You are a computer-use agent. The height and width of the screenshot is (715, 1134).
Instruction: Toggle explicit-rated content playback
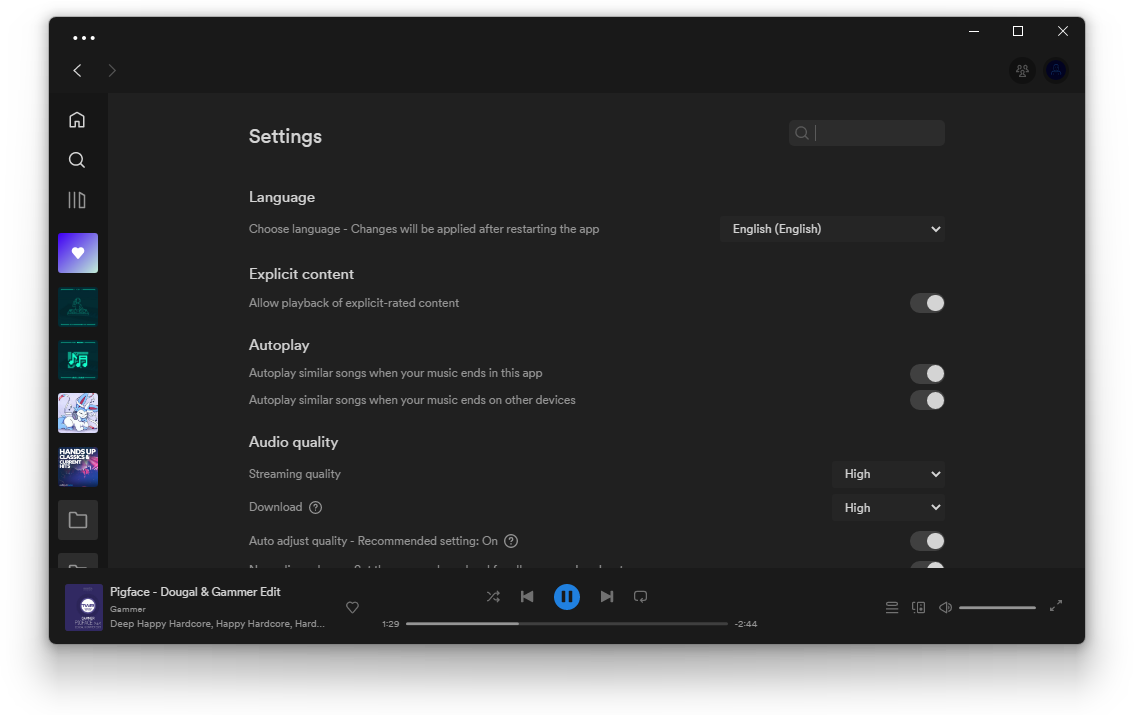click(927, 303)
